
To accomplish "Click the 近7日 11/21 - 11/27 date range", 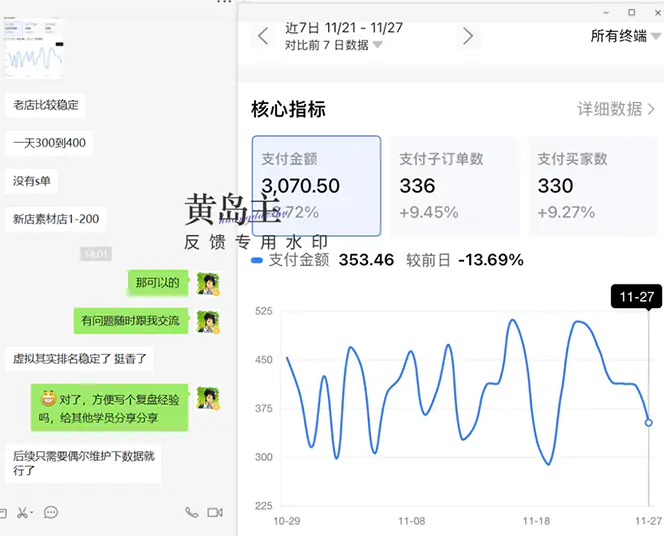I will (341, 28).
